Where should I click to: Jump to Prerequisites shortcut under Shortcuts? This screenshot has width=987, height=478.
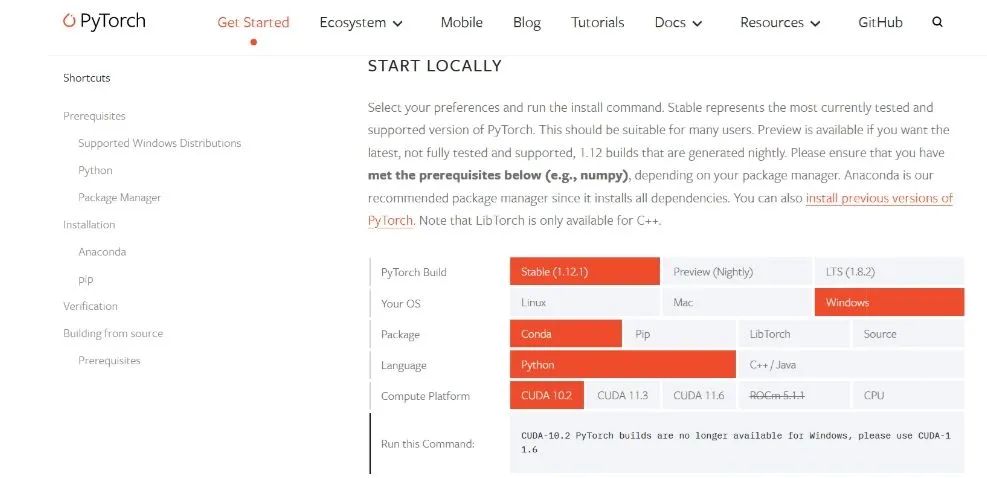tap(94, 116)
